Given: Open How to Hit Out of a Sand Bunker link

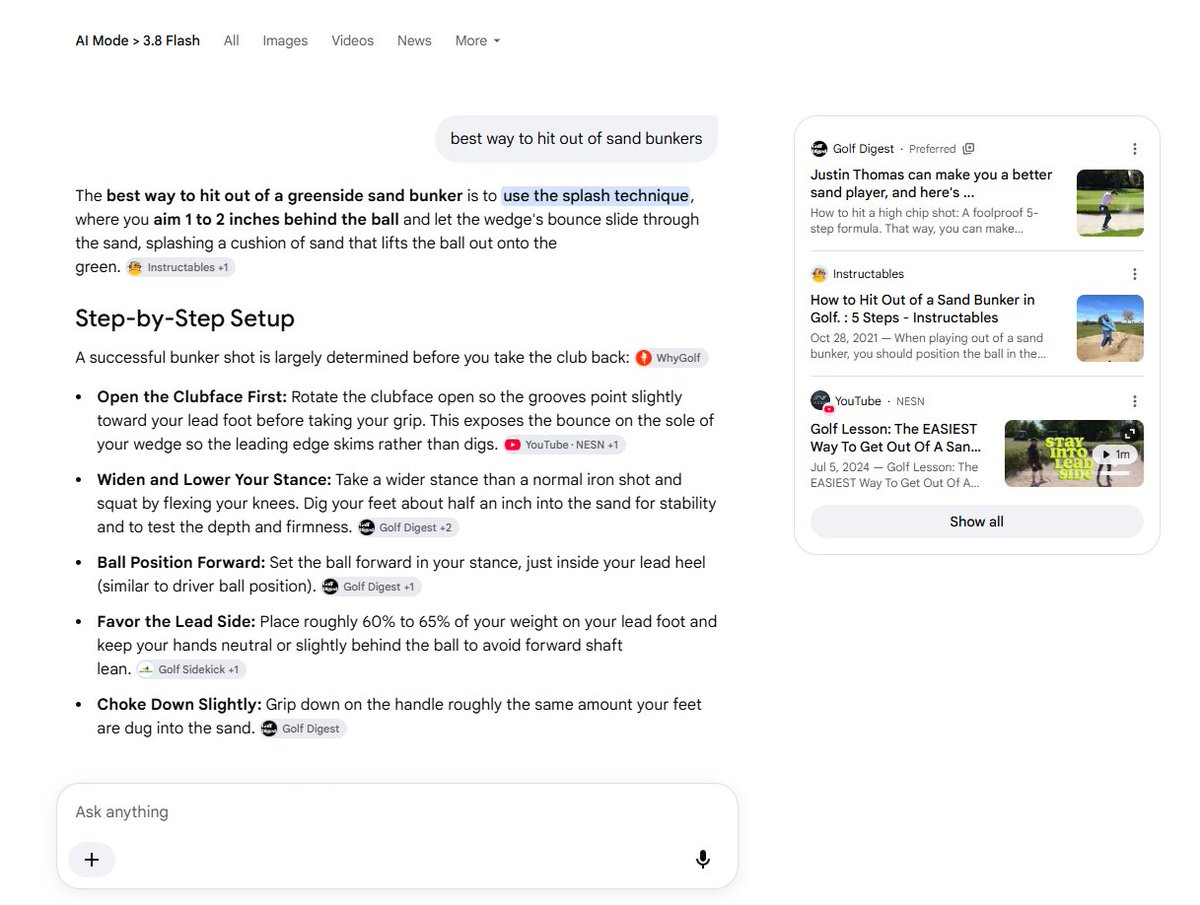Looking at the screenshot, I should tap(922, 308).
